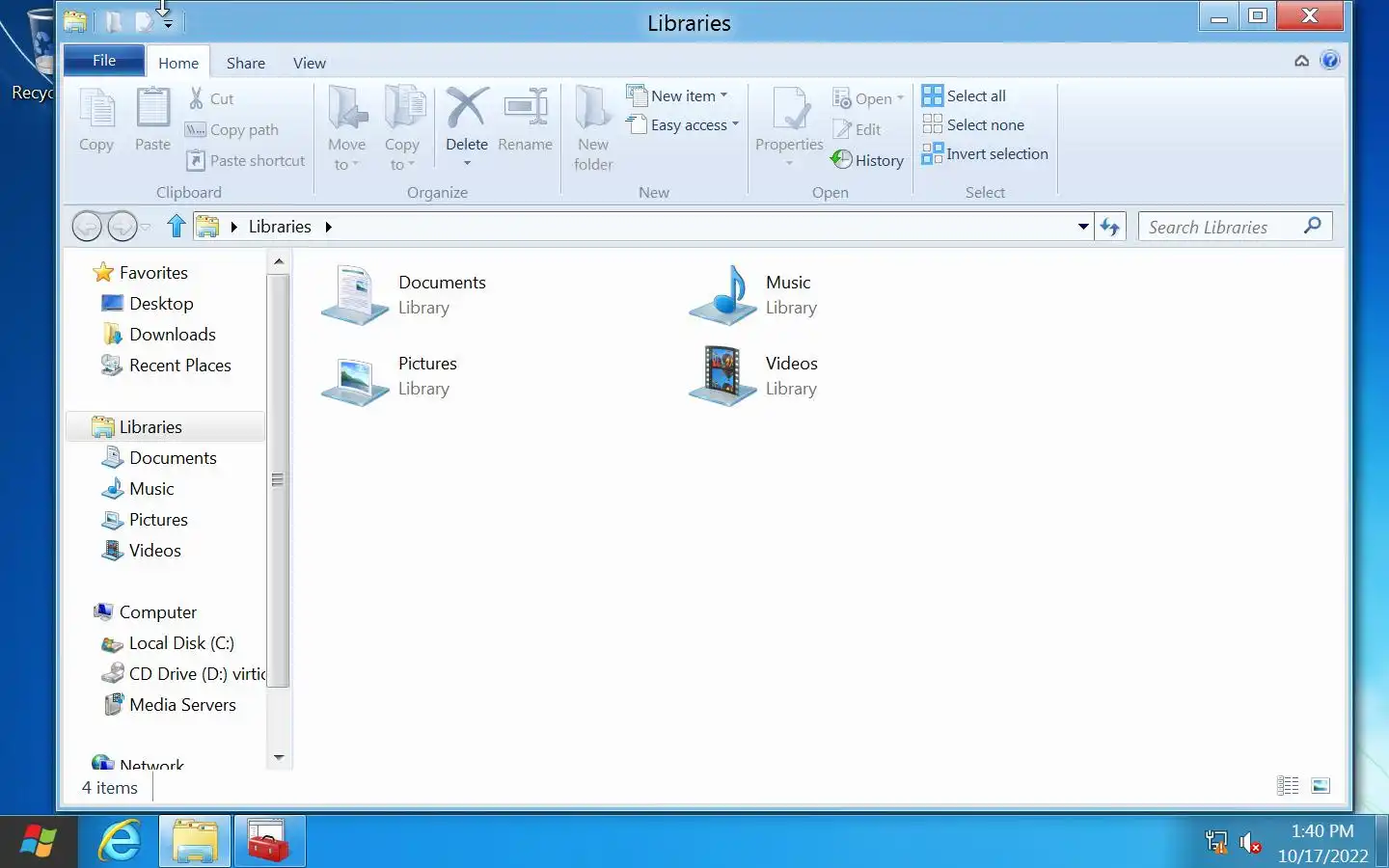Click Copy path in the ribbon
This screenshot has width=1389, height=868.
click(232, 129)
